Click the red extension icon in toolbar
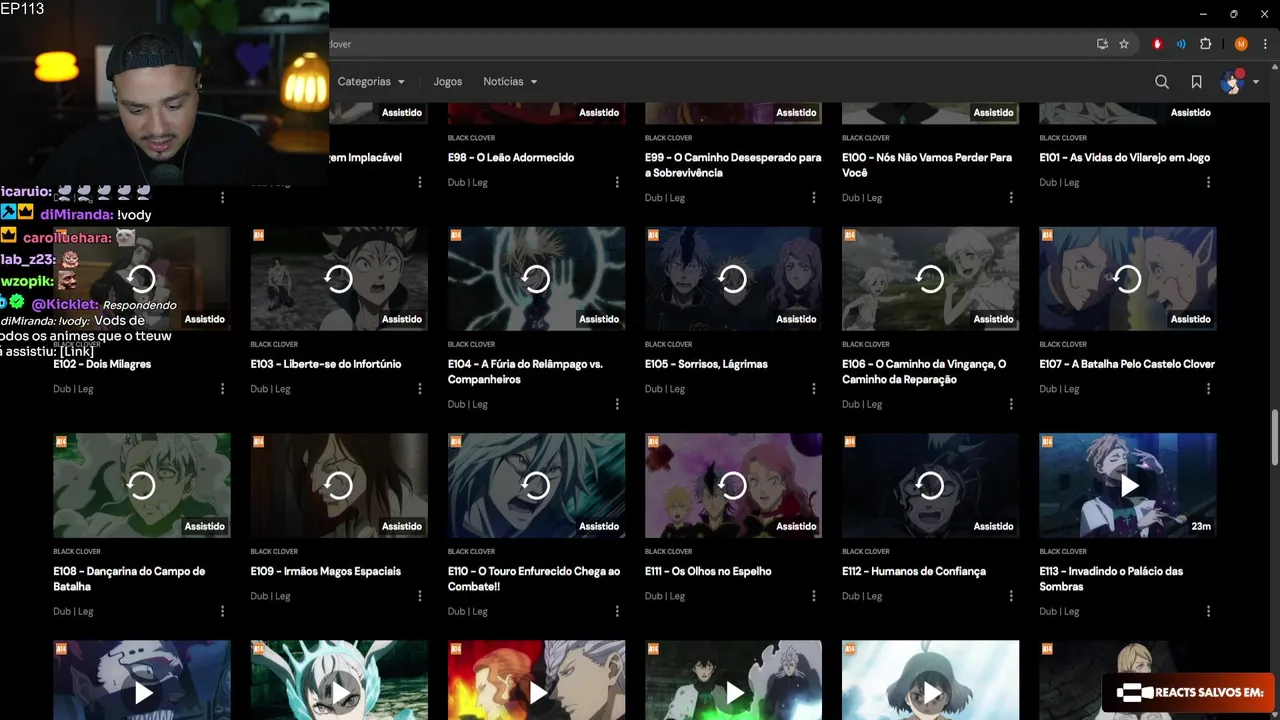The width and height of the screenshot is (1280, 720). [1158, 44]
